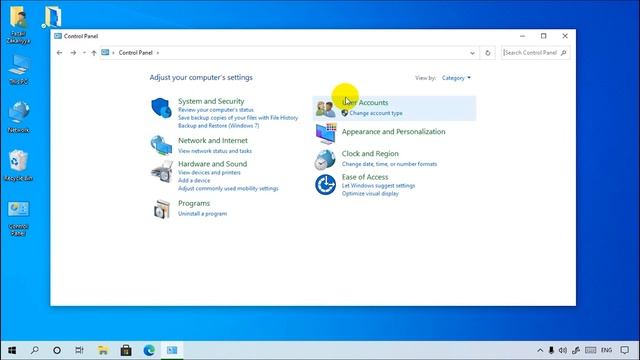This screenshot has height=360, width=640.
Task: Refresh the Control Panel view
Action: click(487, 53)
